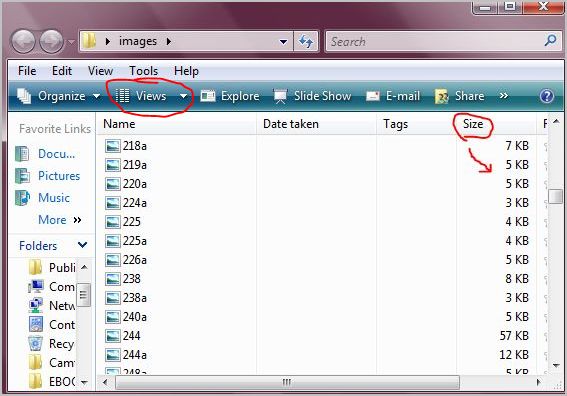Open the Music favorite link
Screen dimensions: 567x396
pyautogui.click(x=43, y=198)
